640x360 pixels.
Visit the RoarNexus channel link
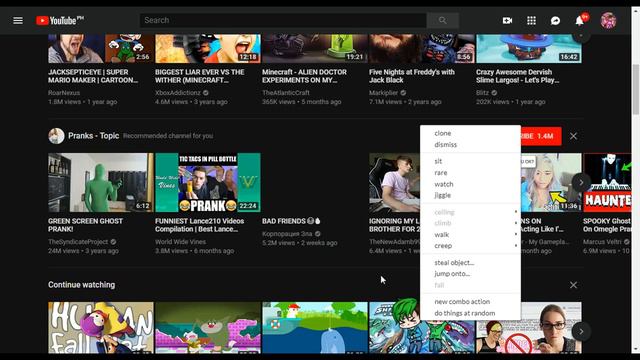(64, 93)
